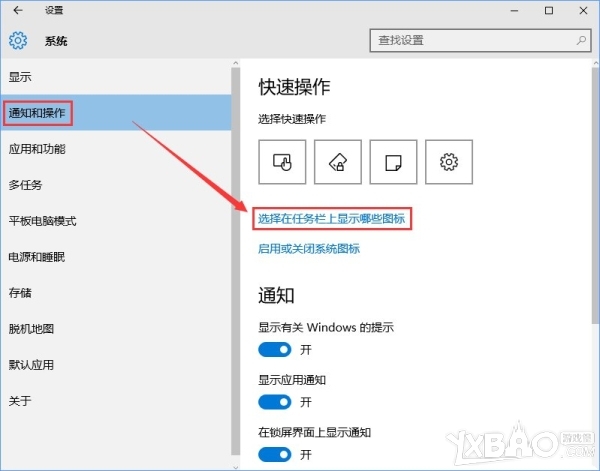Viewport: 600px width, 471px height.
Task: Open 显示 settings page
Action: coord(116,77)
